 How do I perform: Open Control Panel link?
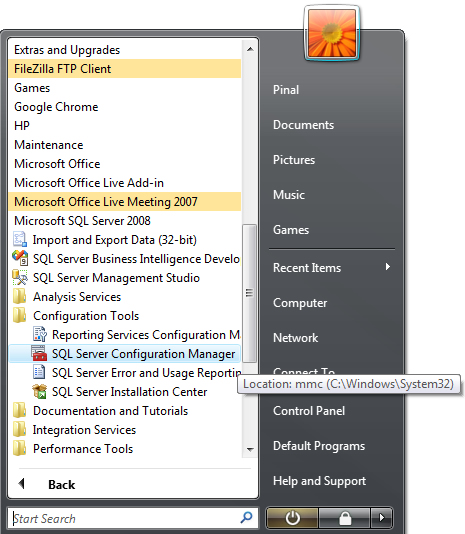(309, 411)
